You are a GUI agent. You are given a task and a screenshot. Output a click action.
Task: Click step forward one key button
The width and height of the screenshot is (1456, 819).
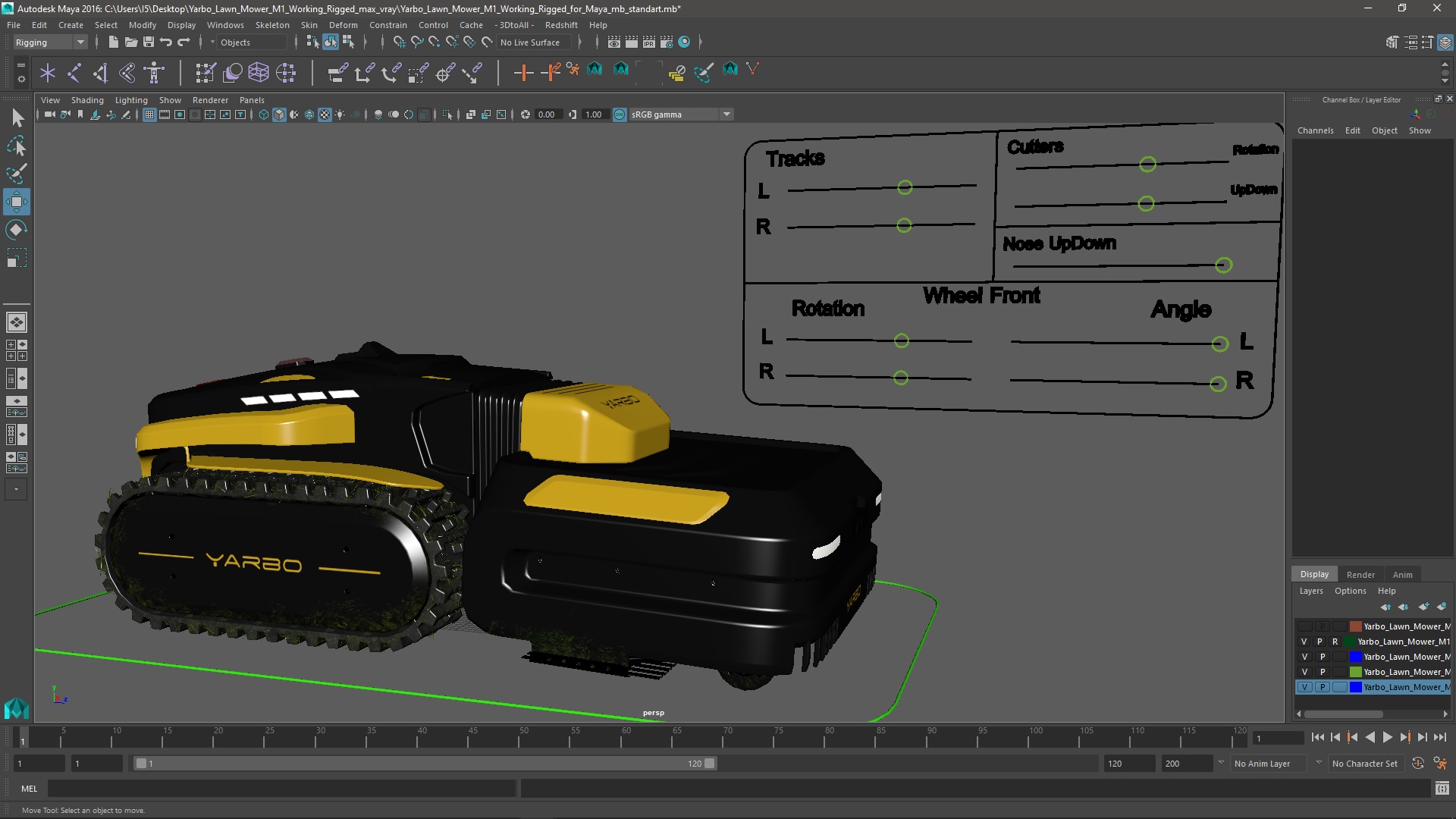pyautogui.click(x=1404, y=737)
